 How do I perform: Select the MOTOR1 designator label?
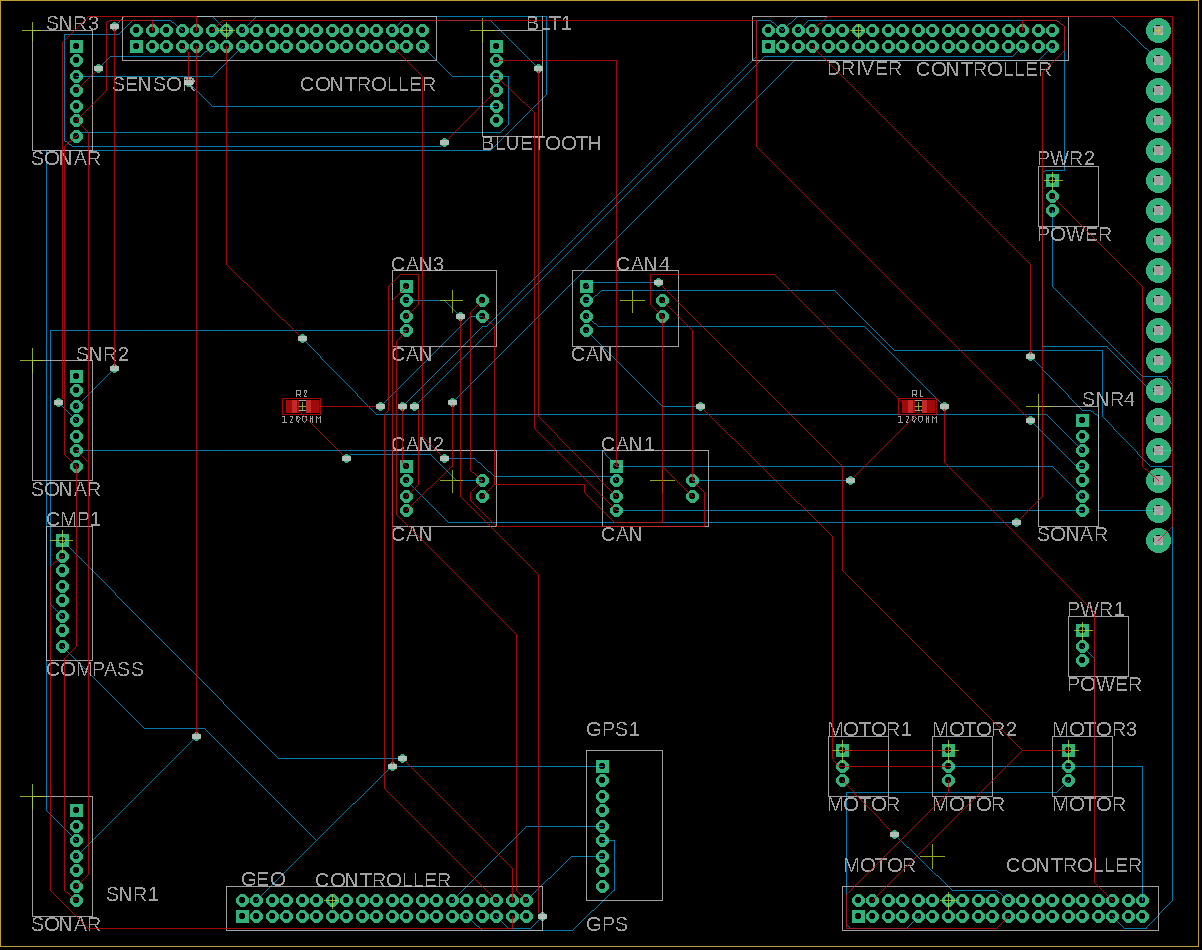click(870, 729)
